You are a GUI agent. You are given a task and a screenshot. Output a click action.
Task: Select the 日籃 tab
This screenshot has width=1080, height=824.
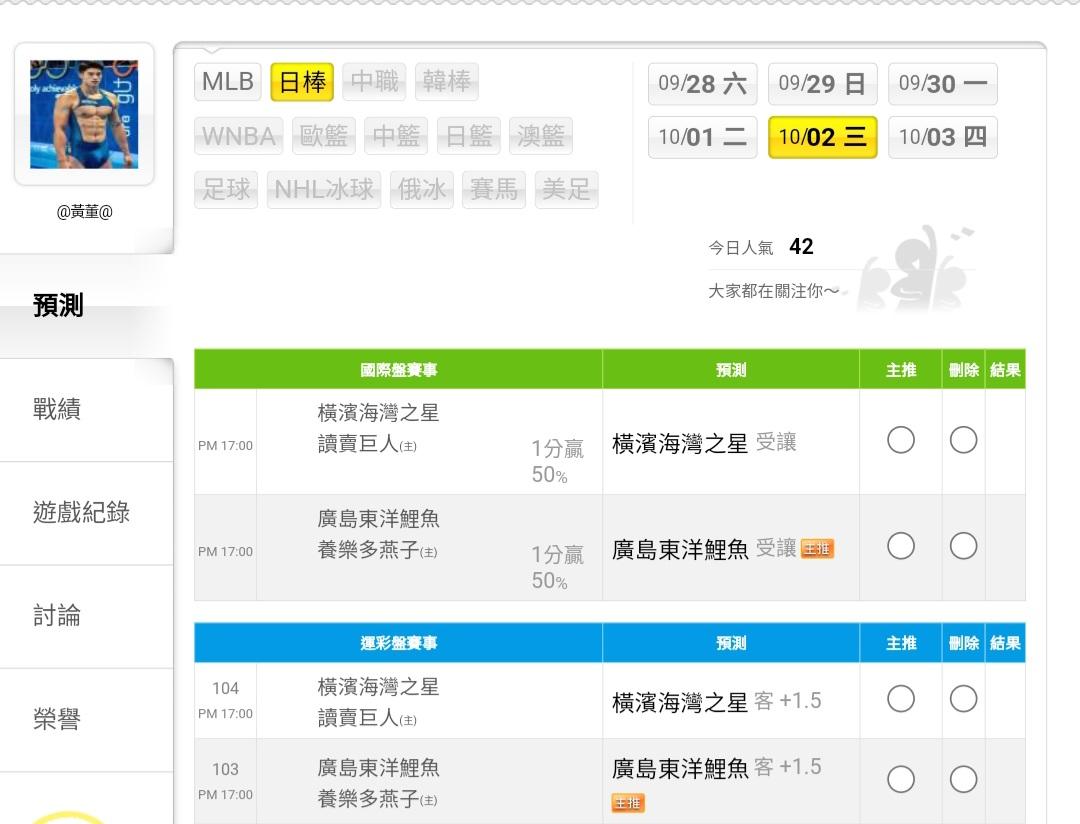[469, 136]
